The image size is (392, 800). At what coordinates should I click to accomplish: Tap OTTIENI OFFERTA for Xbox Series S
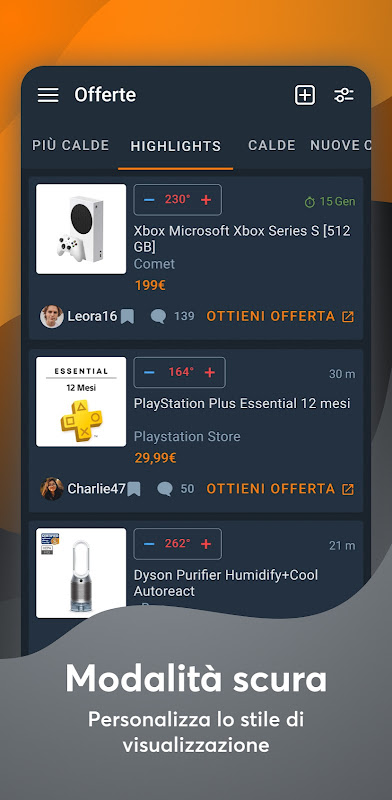280,316
